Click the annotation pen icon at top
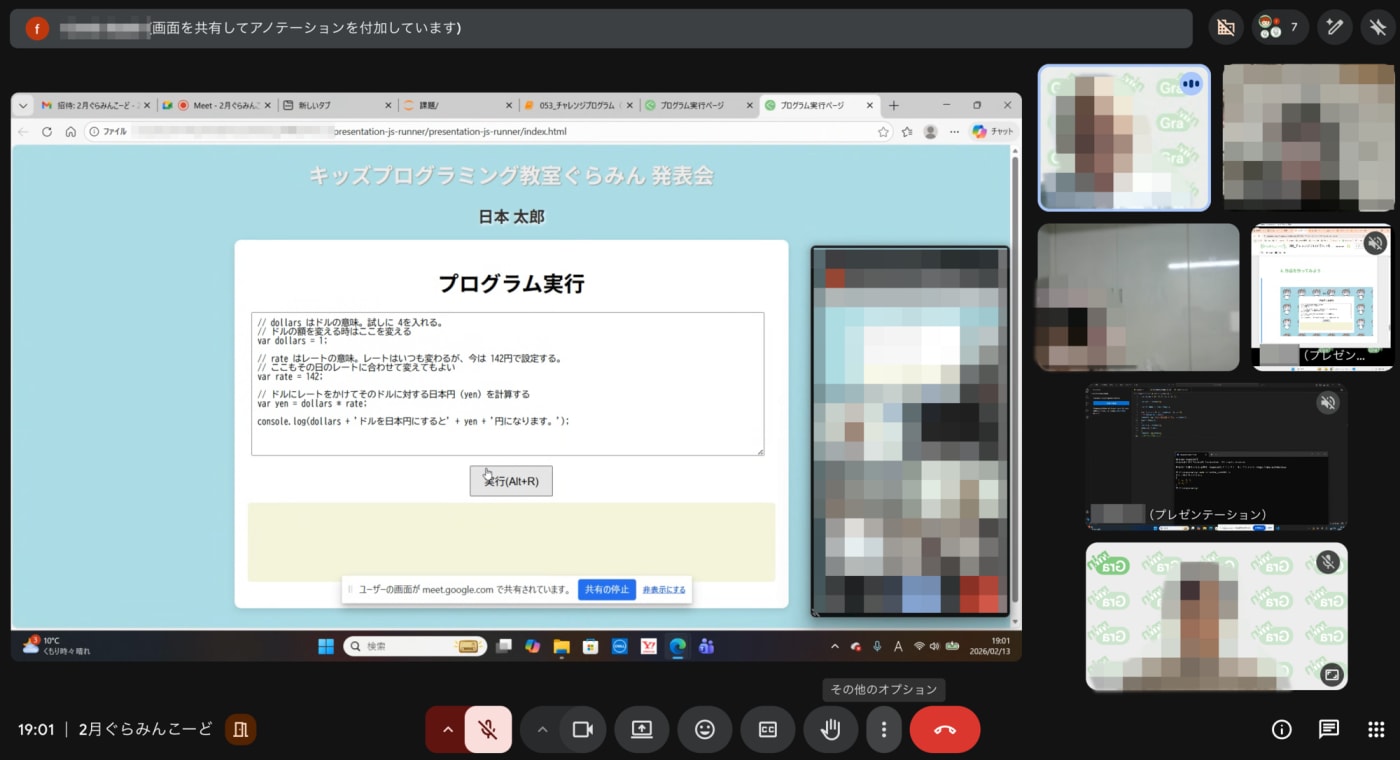This screenshot has height=760, width=1400. coord(1333,28)
